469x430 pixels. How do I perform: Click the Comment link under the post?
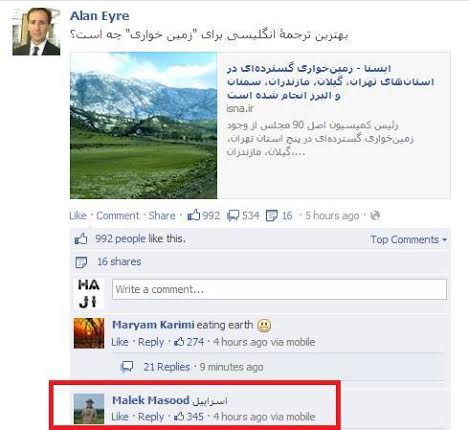[117, 216]
